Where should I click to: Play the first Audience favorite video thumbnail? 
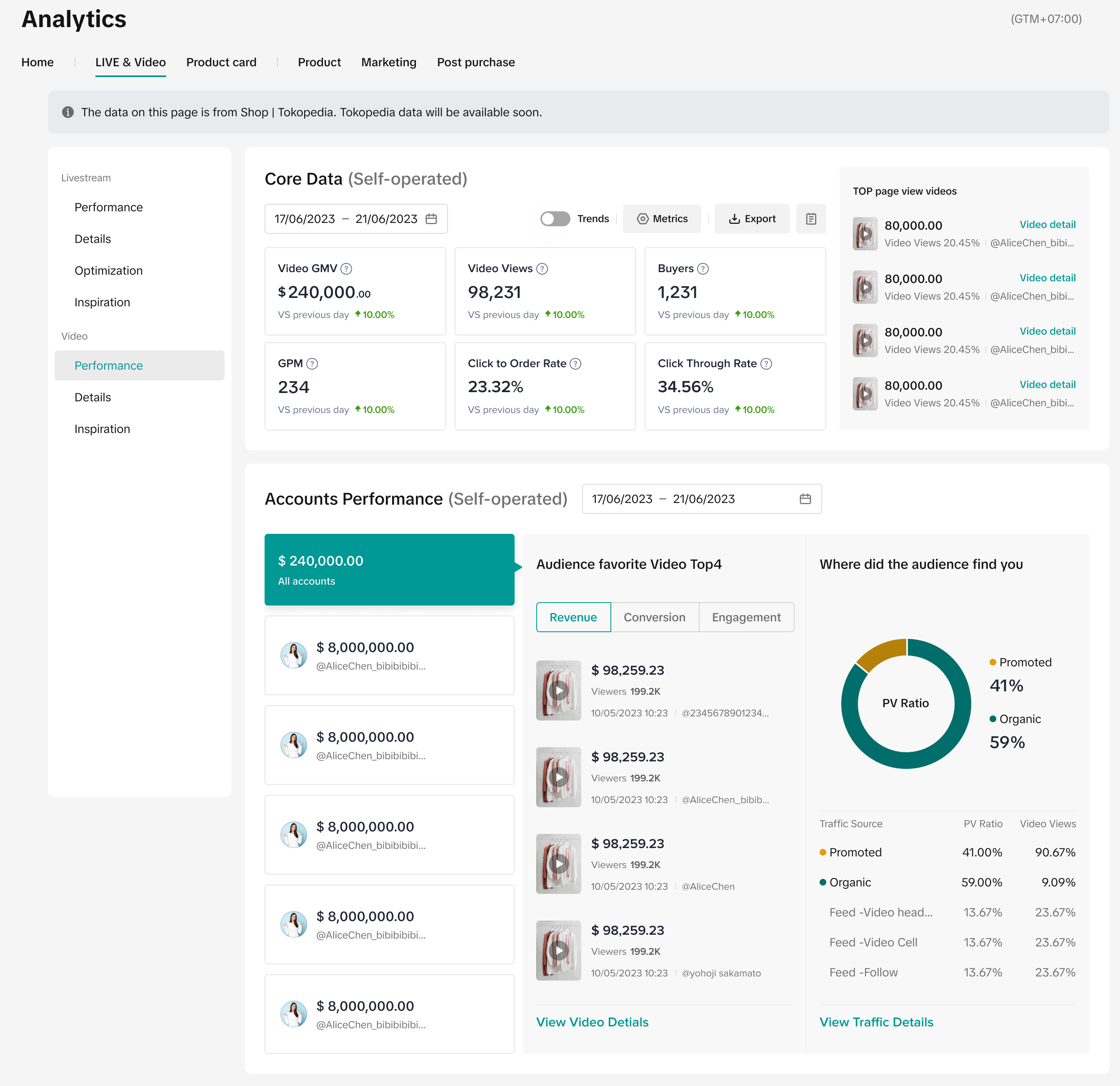pyautogui.click(x=558, y=691)
